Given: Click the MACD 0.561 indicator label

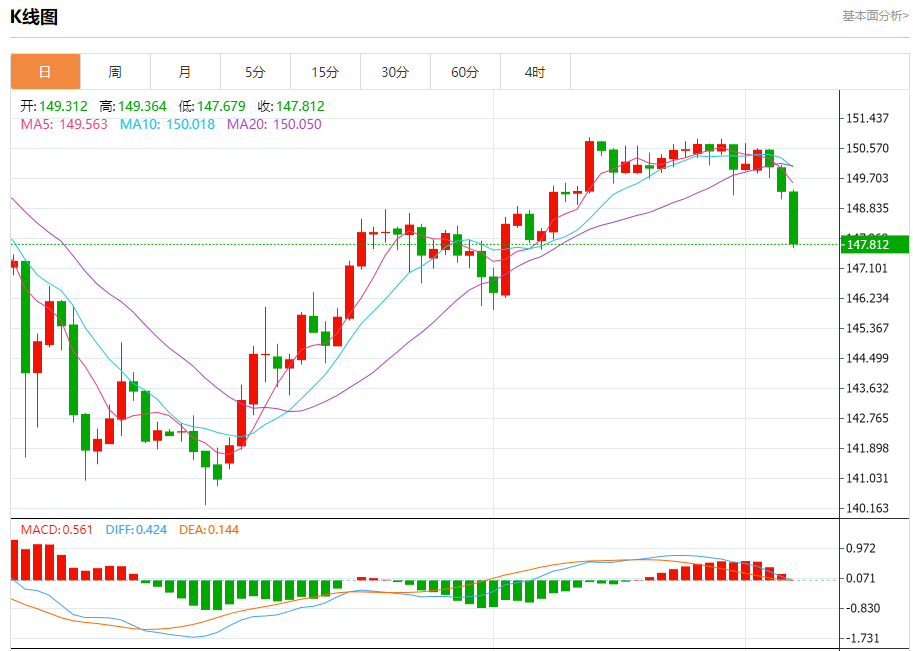Looking at the screenshot, I should 56,529.
